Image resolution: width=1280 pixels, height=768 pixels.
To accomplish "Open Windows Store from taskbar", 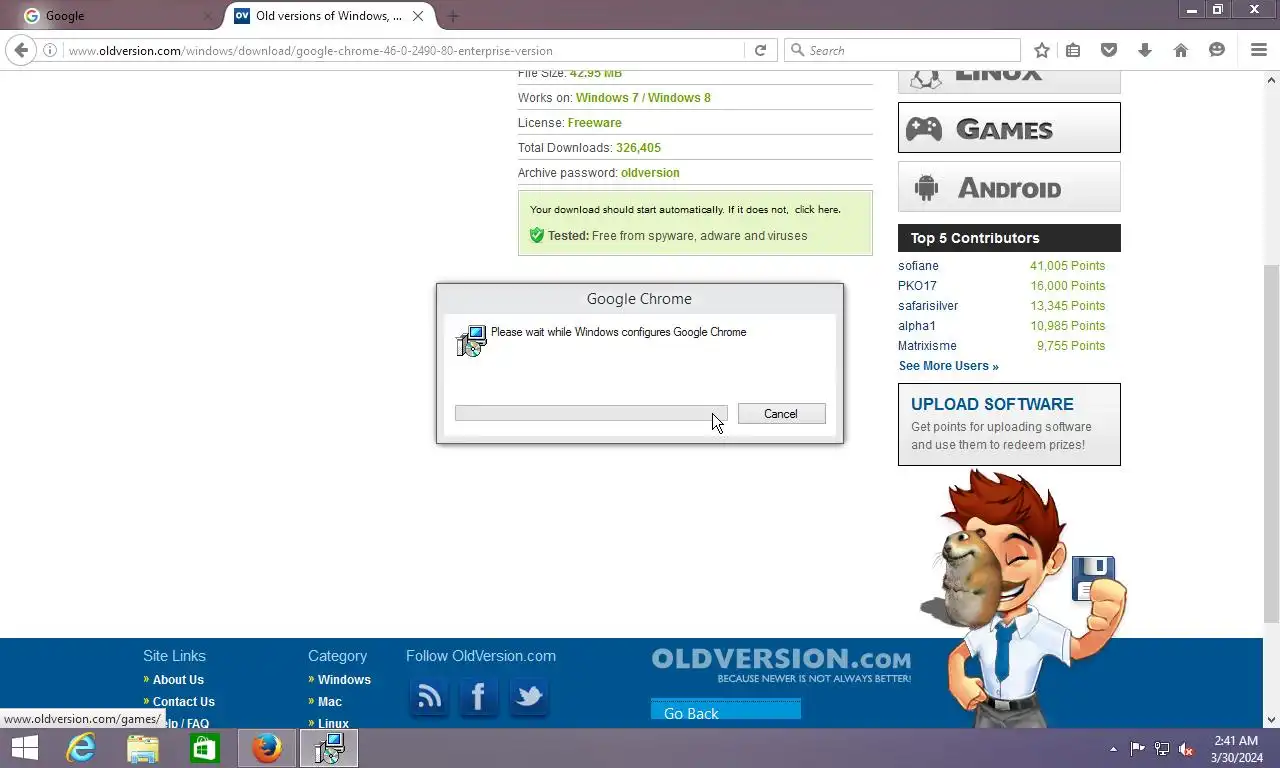I will click(205, 748).
